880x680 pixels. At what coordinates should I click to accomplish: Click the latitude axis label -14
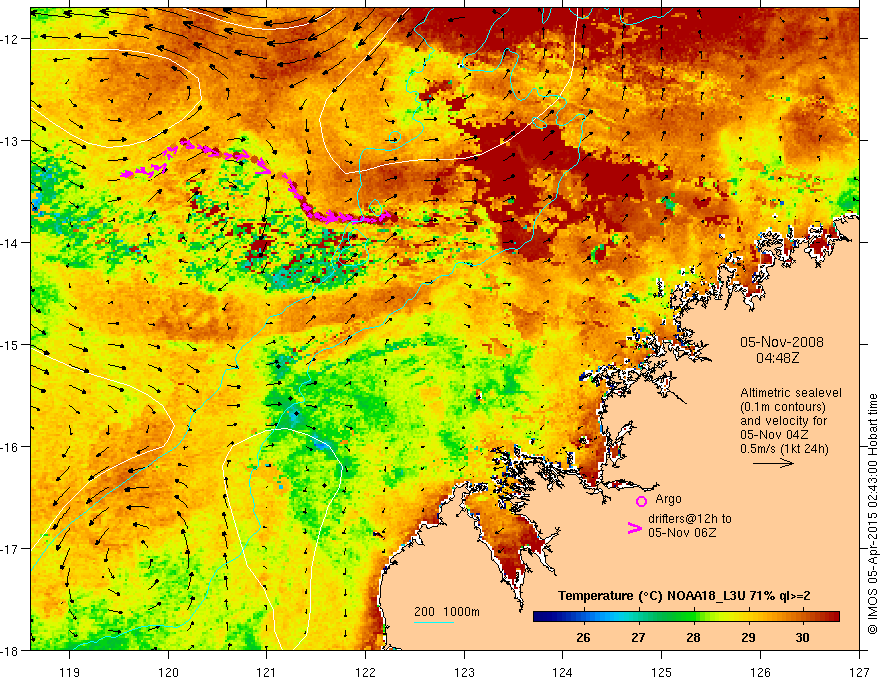[10, 243]
